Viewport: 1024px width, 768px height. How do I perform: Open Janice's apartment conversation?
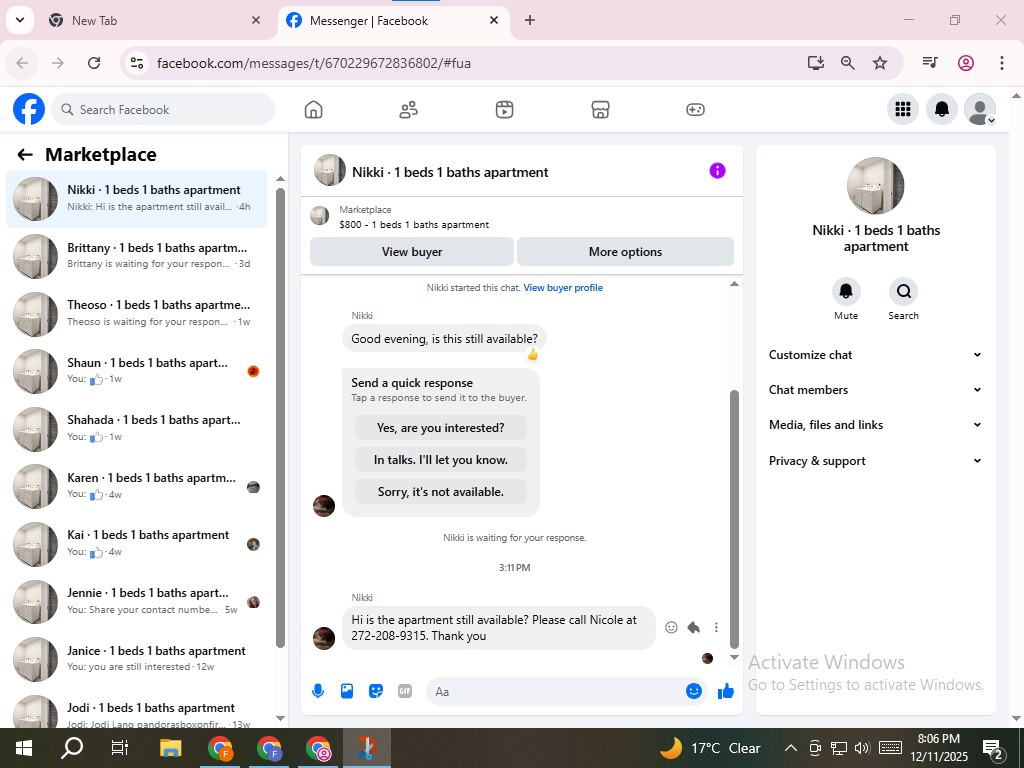coord(136,658)
